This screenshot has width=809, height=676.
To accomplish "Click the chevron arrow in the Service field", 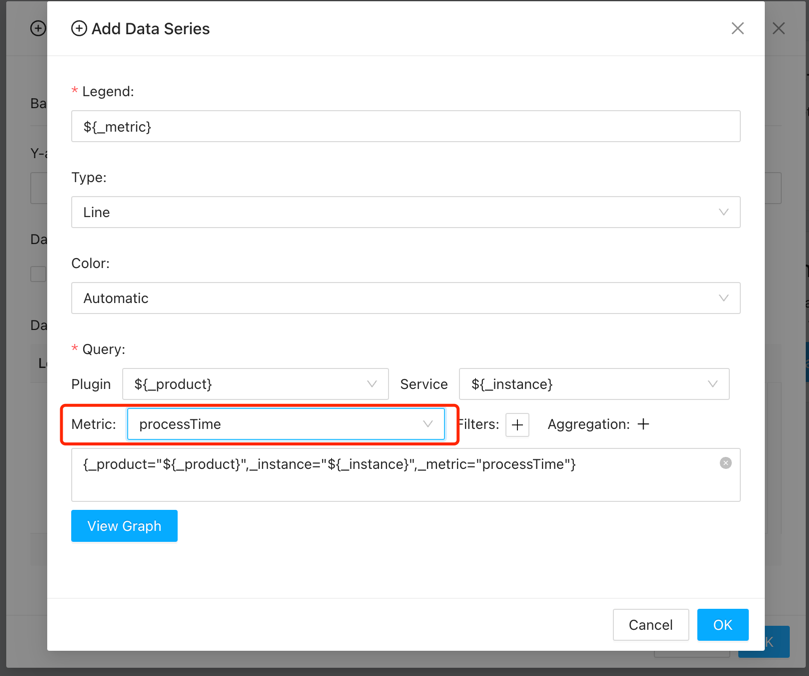I will pos(712,384).
